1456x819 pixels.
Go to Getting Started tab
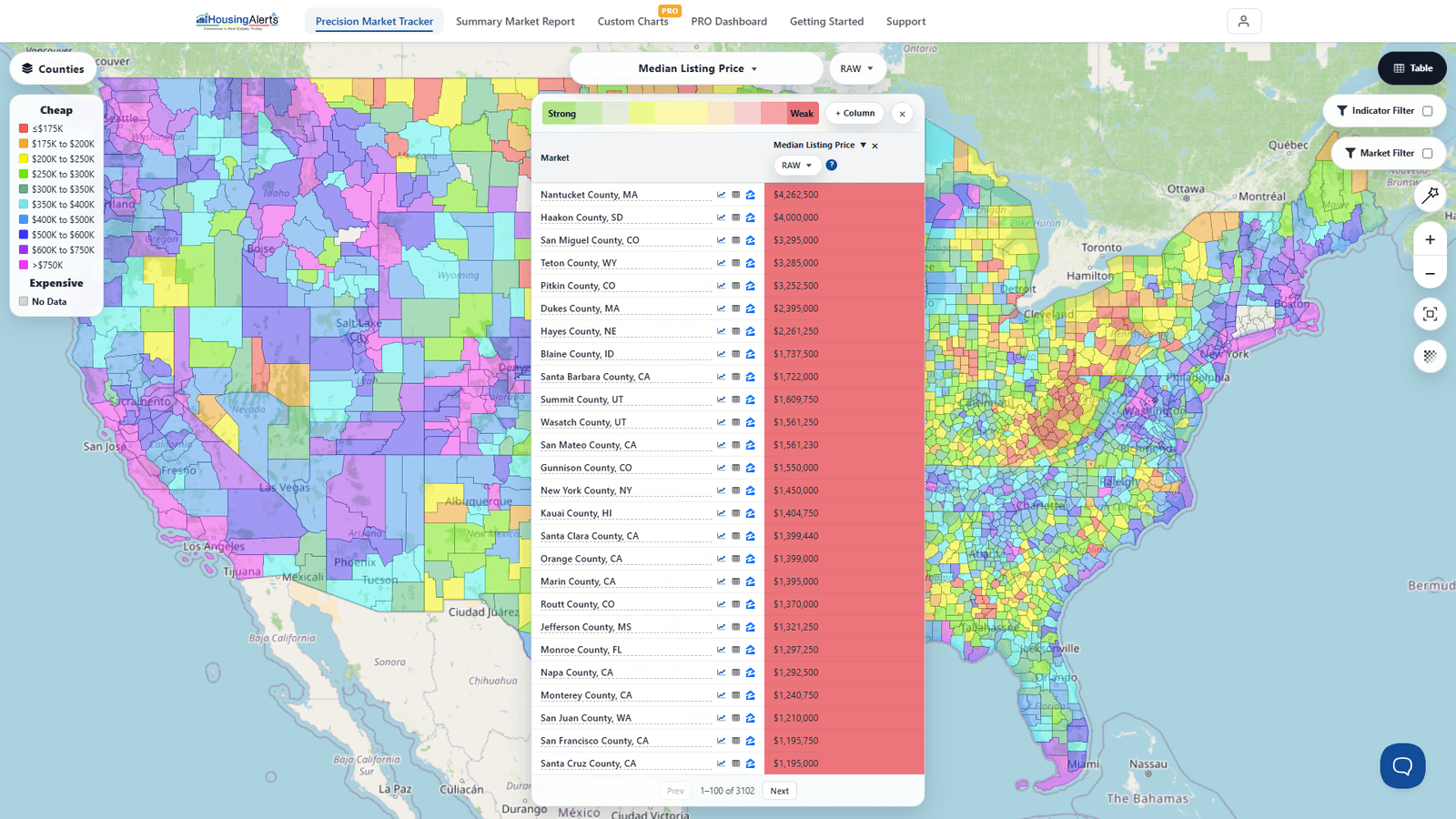[826, 21]
